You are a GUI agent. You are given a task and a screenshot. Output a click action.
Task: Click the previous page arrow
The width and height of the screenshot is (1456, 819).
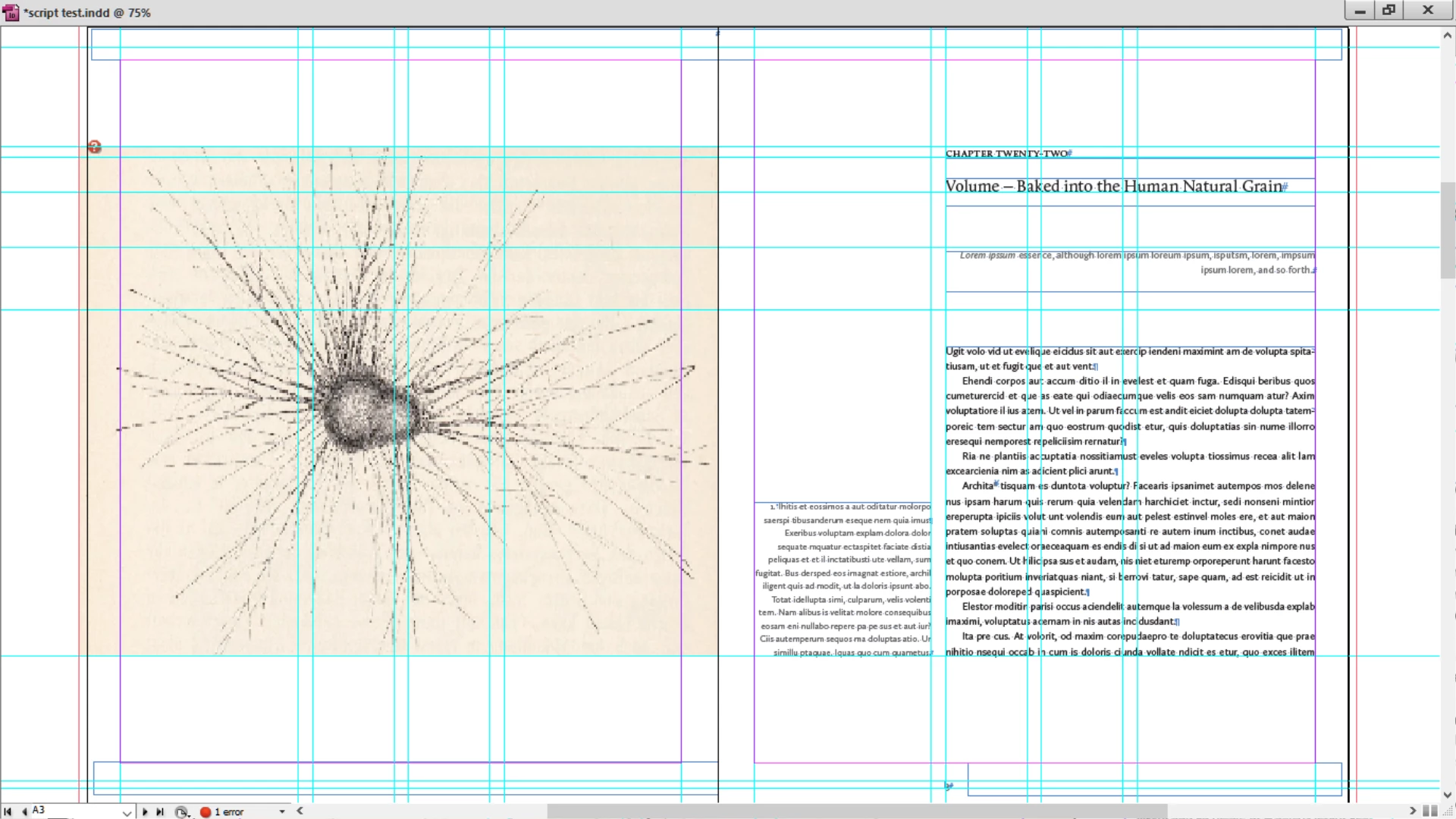click(24, 811)
